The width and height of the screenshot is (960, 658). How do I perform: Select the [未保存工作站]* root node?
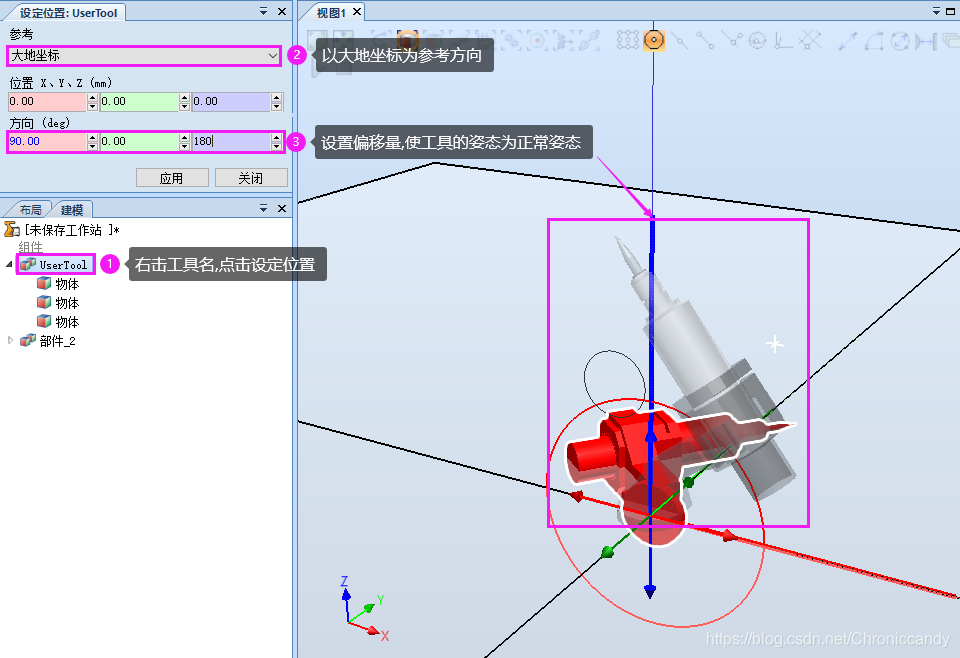[x=72, y=230]
